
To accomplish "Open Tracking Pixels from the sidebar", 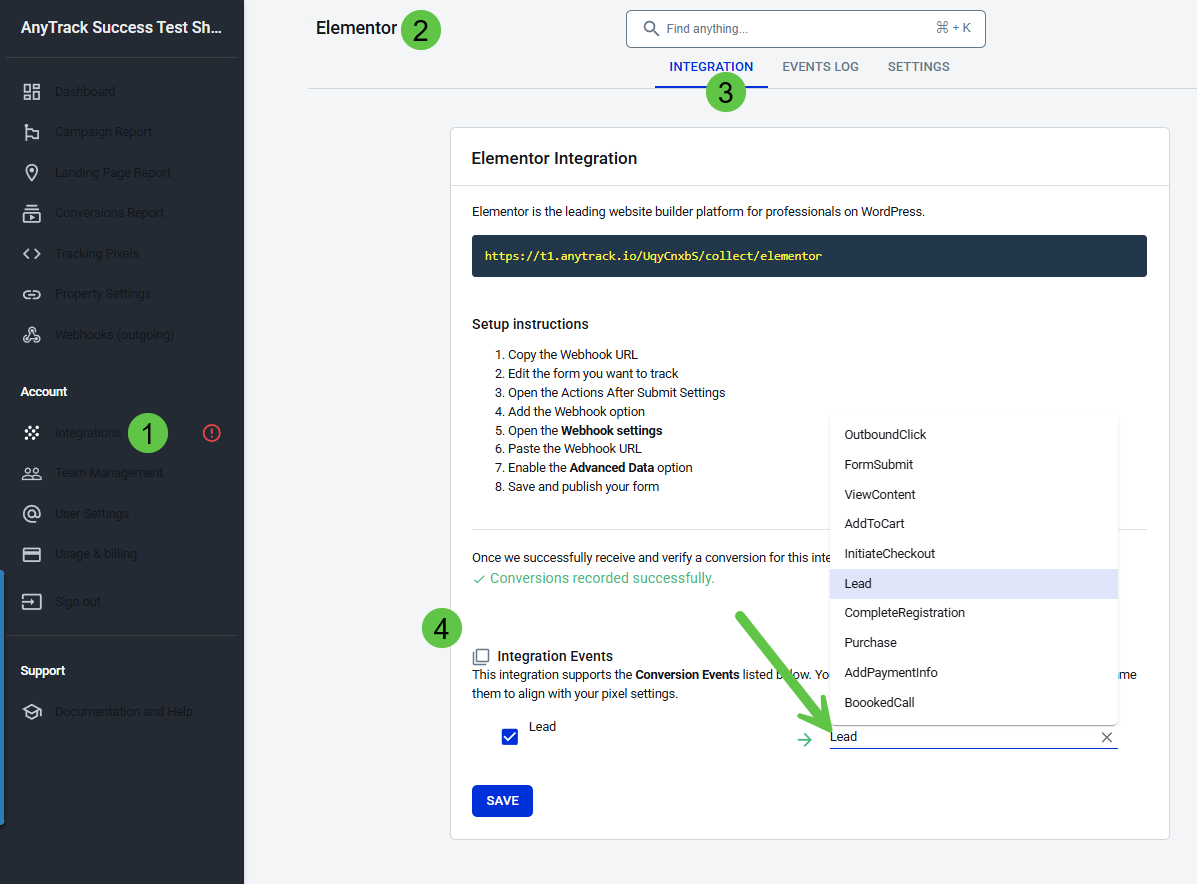I will pos(97,253).
